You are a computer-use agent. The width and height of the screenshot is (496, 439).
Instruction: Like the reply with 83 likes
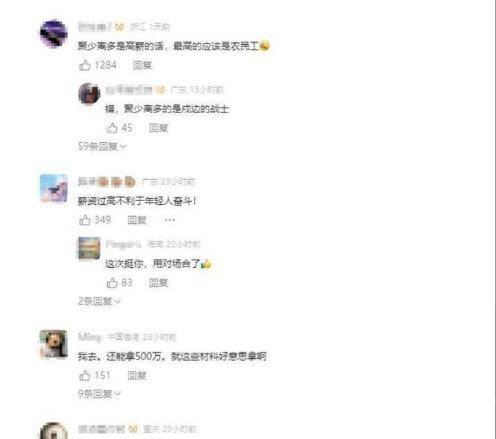[x=112, y=283]
